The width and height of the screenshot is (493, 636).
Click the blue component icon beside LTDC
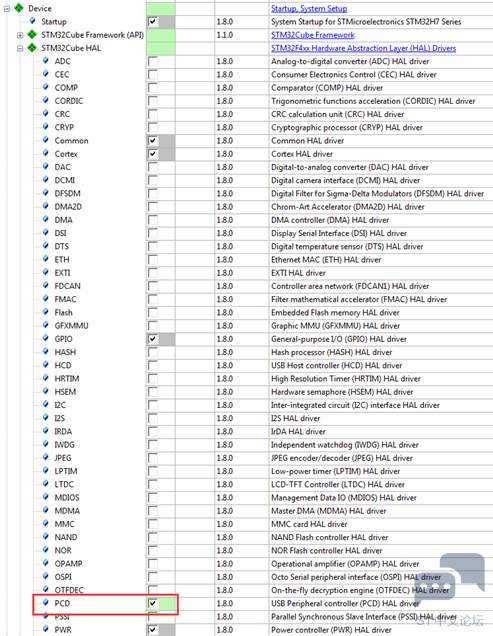45,483
